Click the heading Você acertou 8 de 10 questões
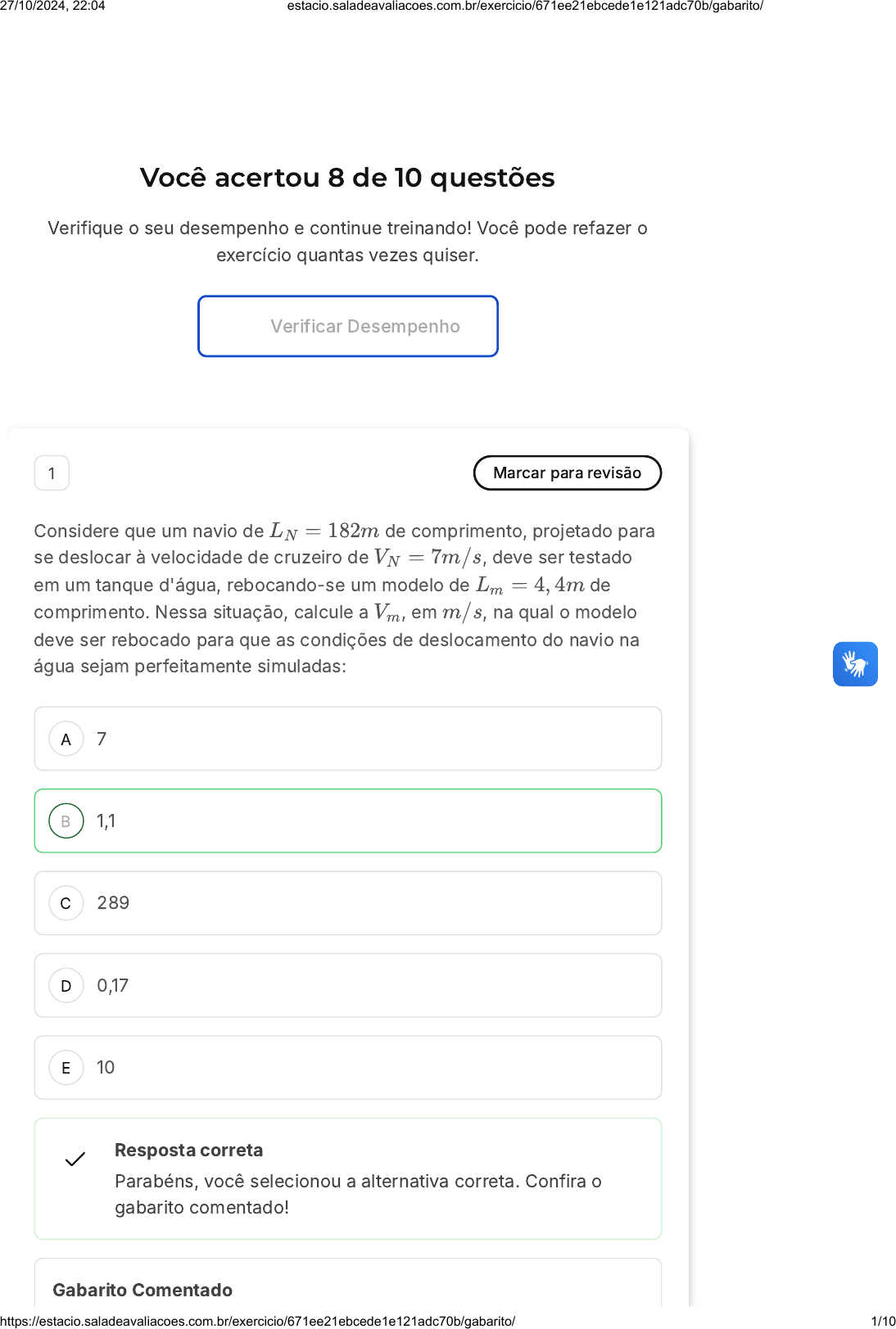Viewport: 896px width, 1329px height. click(x=347, y=178)
